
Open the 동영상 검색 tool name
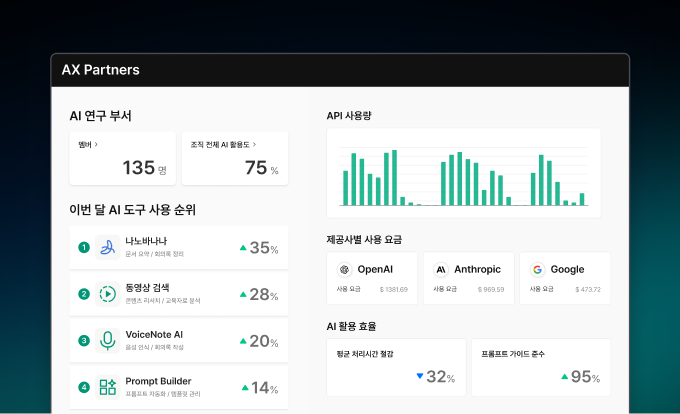point(147,287)
